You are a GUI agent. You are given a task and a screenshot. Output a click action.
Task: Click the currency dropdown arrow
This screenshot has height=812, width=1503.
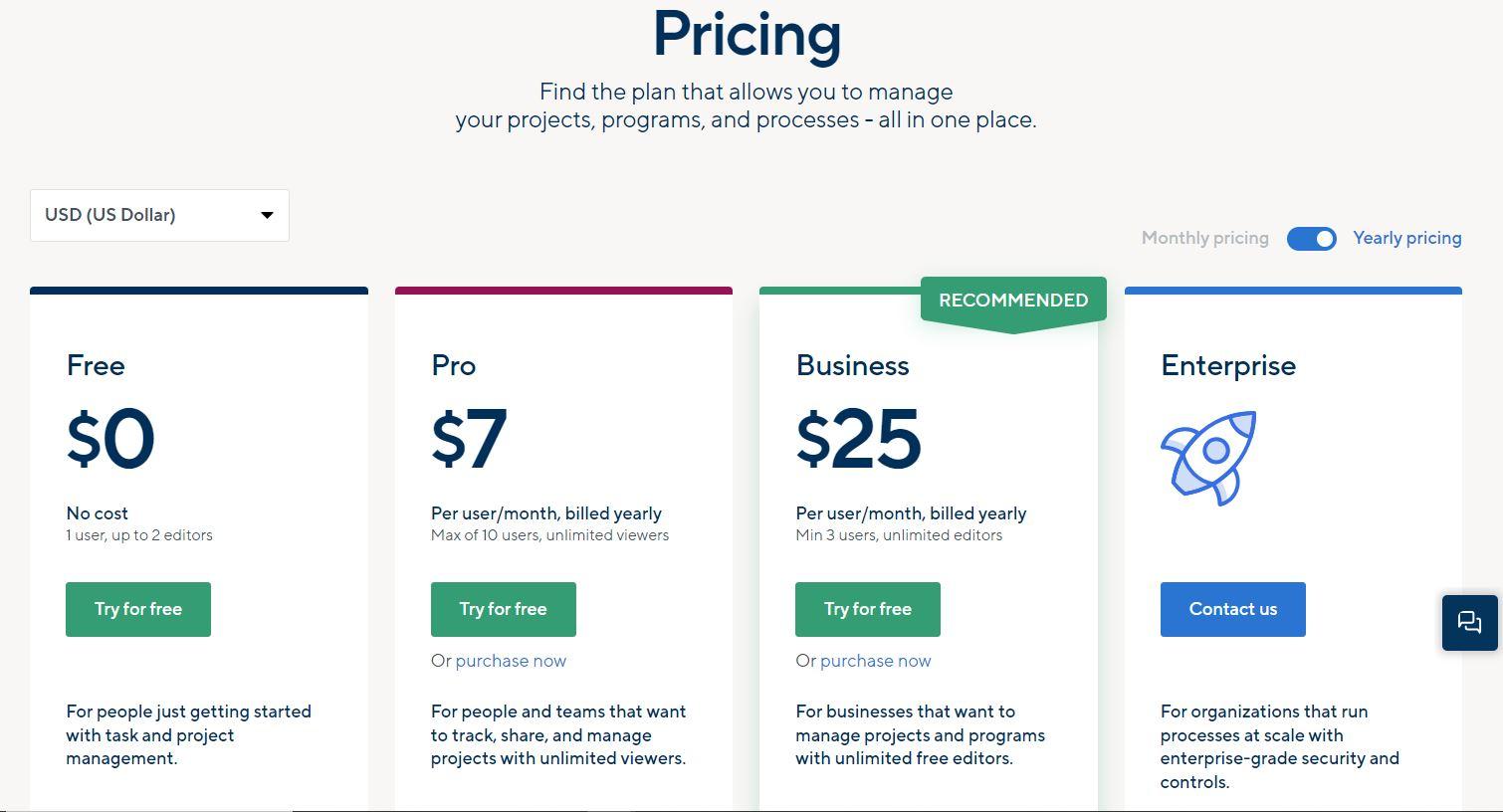(267, 215)
